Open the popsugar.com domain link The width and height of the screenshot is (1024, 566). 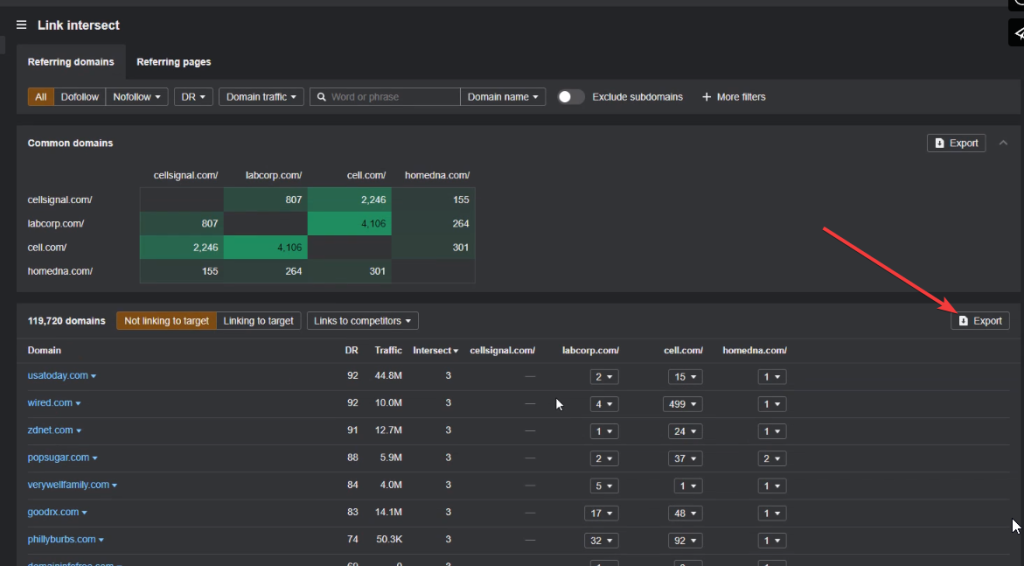coord(58,458)
